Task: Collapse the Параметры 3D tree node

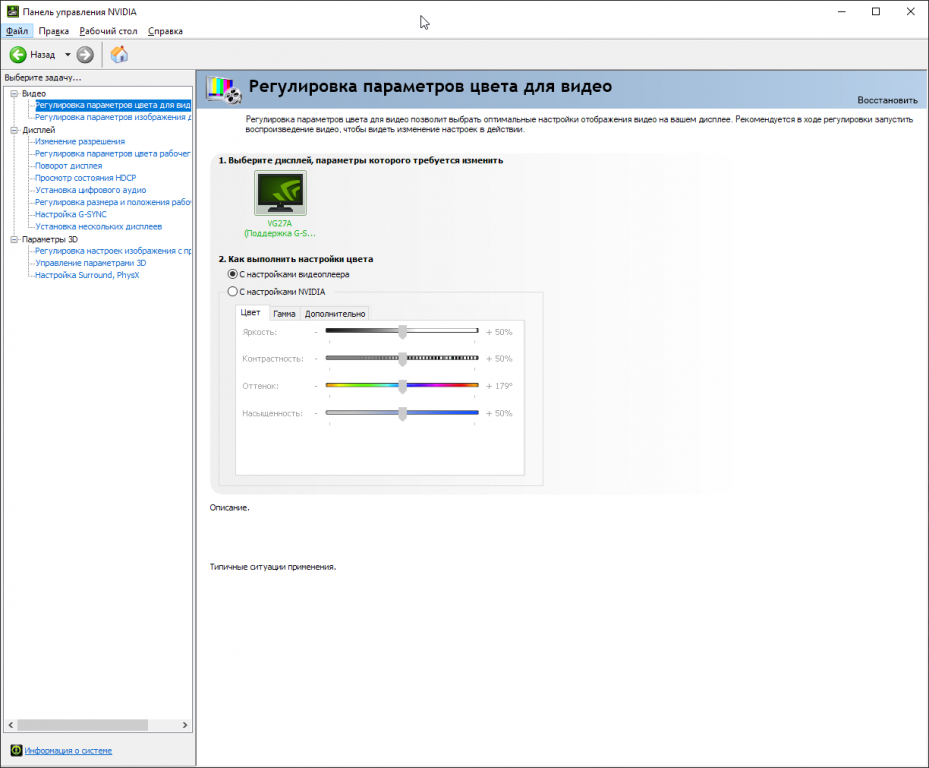Action: 14,239
